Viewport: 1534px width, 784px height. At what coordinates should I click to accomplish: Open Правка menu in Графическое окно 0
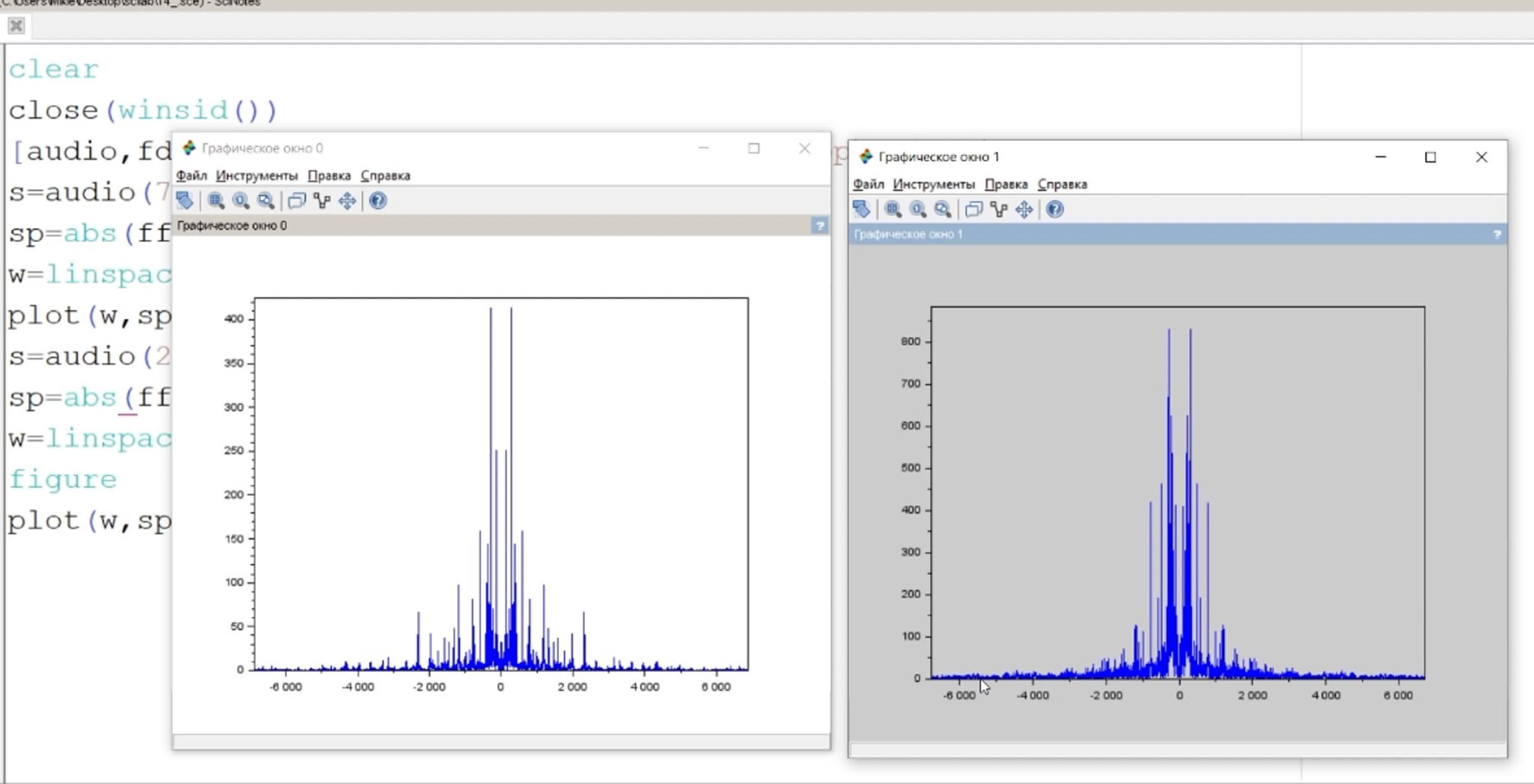pos(329,176)
